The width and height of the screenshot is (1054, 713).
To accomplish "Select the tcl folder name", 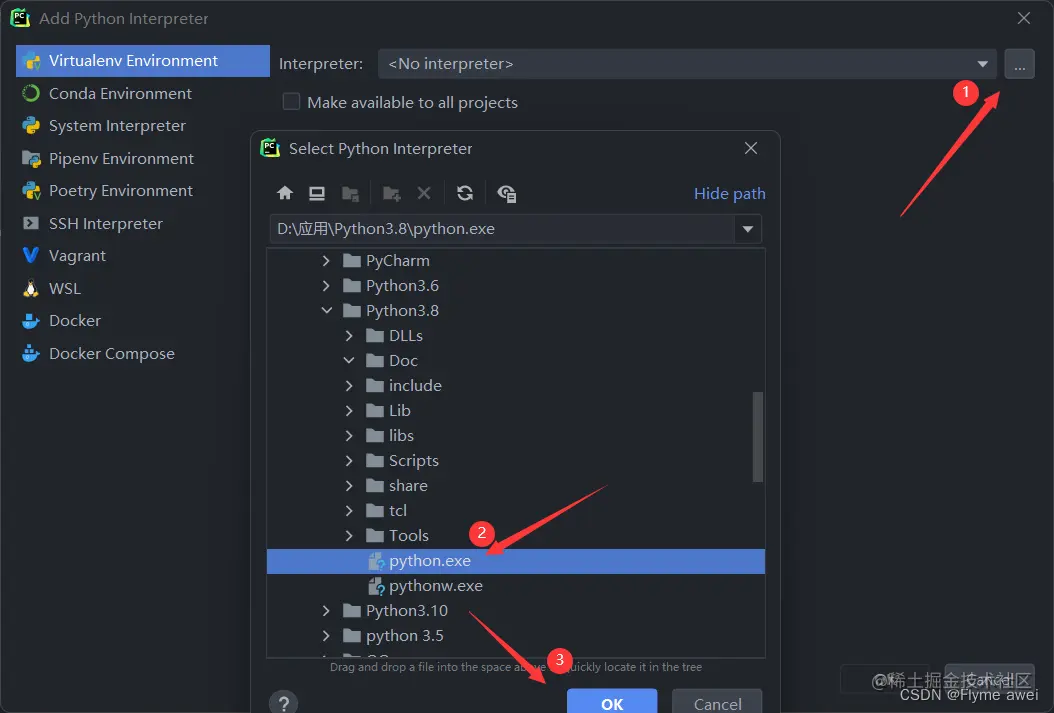I will click(398, 511).
